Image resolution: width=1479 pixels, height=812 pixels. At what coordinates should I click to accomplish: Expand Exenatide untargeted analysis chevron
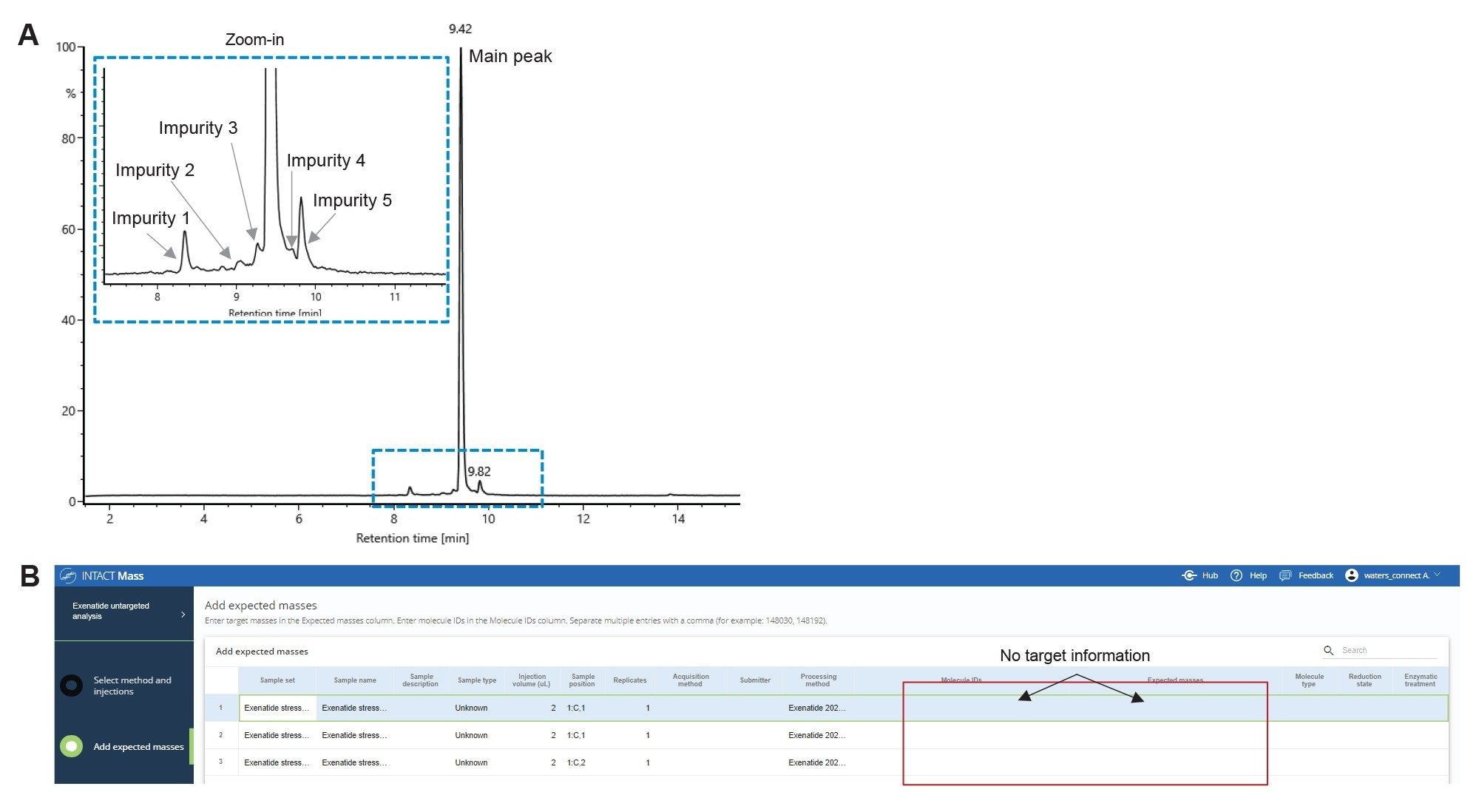(183, 615)
